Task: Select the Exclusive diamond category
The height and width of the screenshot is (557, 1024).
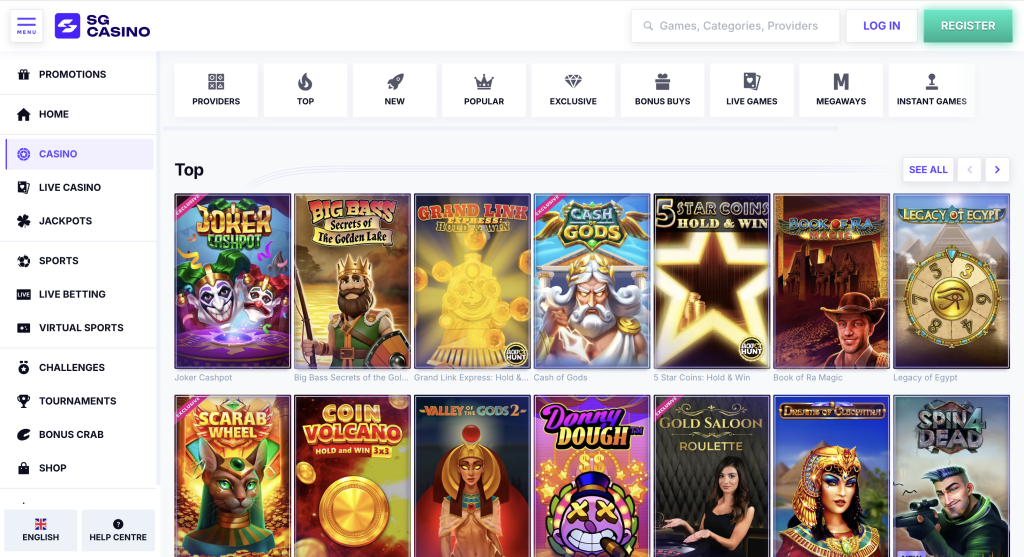Action: point(573,90)
